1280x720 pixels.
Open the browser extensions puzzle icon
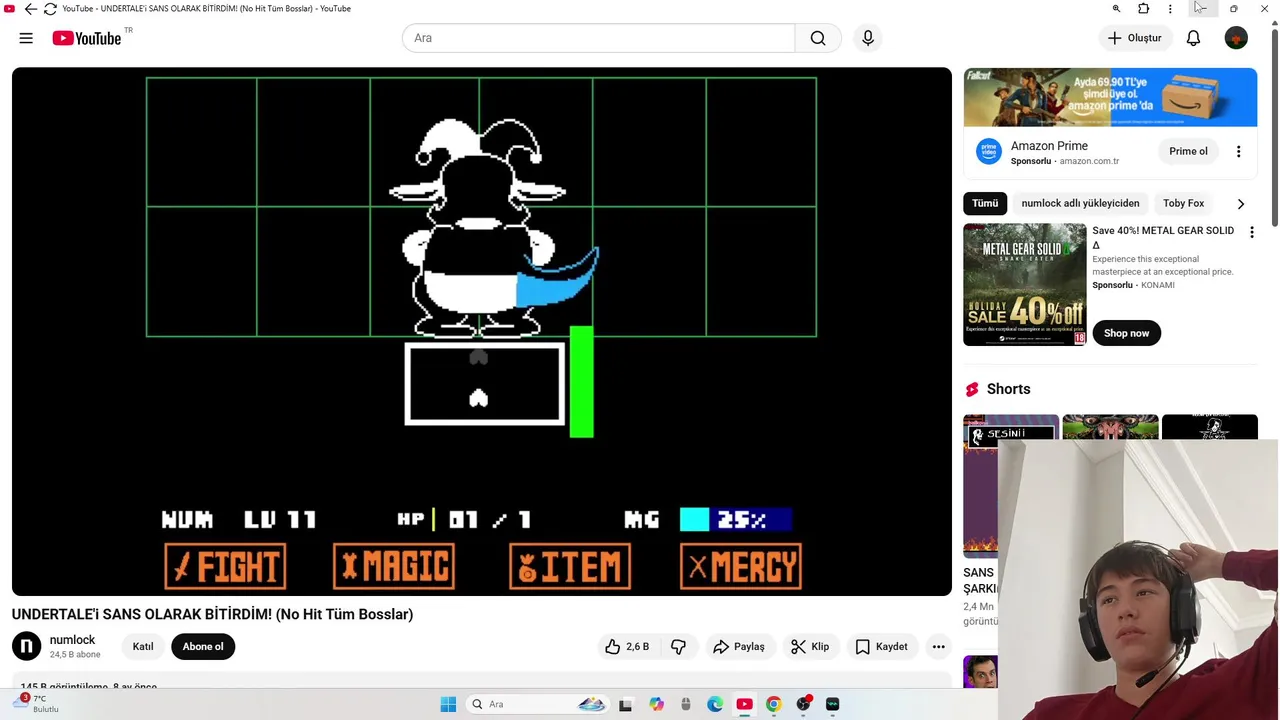point(1143,9)
